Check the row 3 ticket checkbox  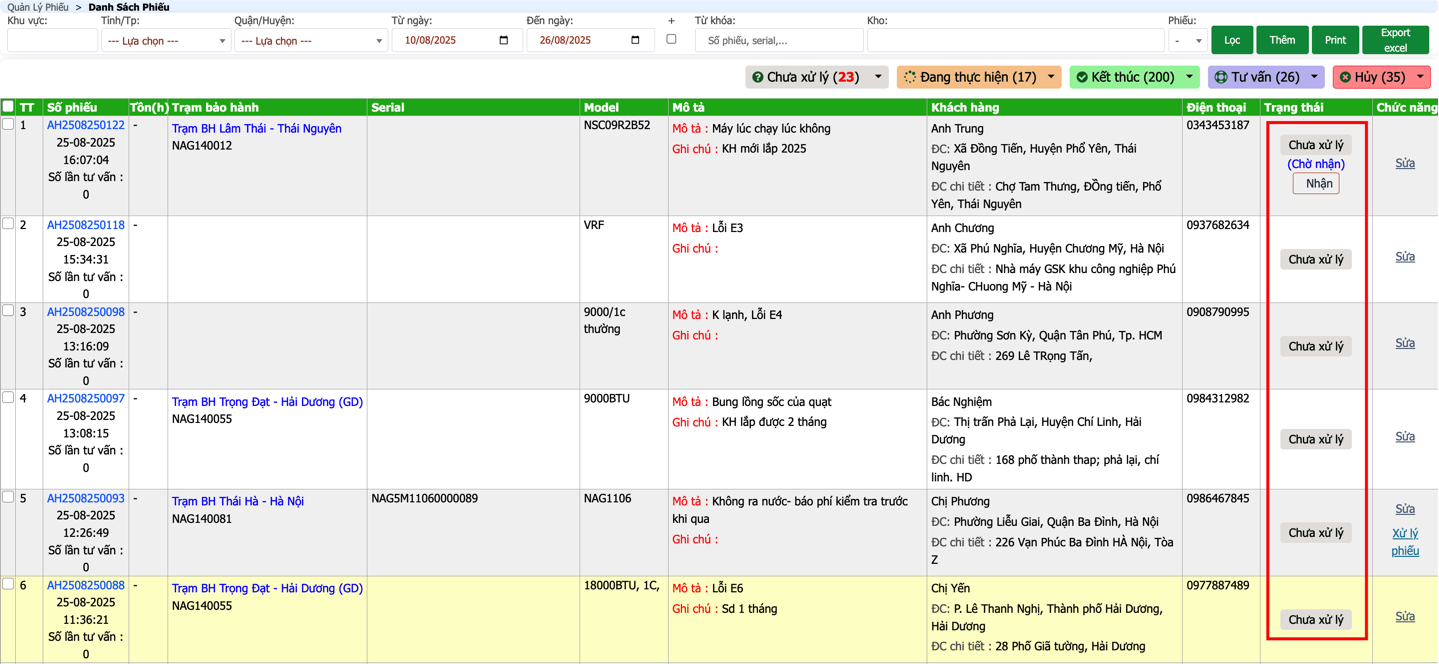point(8,311)
